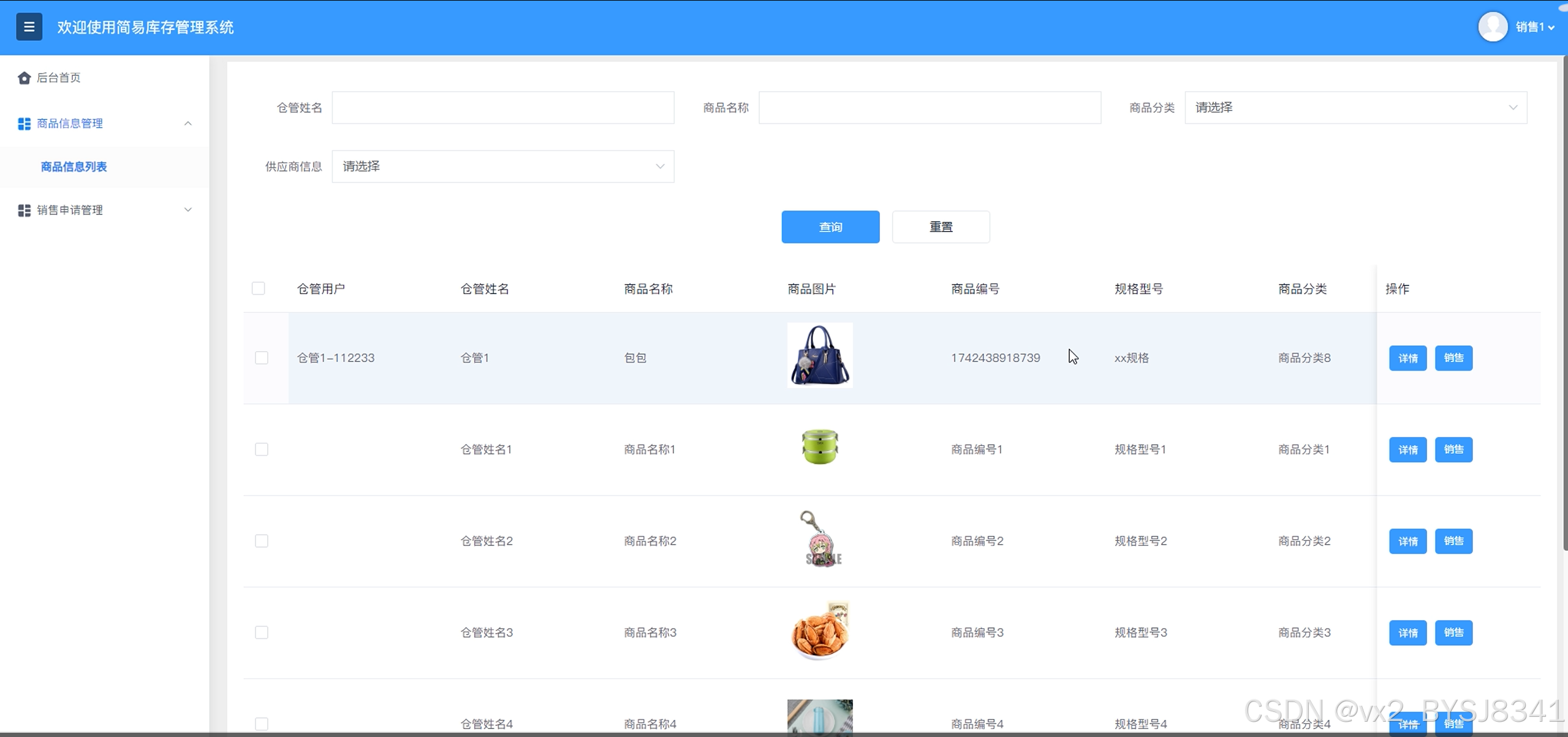This screenshot has height=737, width=1568.
Task: Open the 商品分类 dropdown
Action: pyautogui.click(x=1355, y=108)
